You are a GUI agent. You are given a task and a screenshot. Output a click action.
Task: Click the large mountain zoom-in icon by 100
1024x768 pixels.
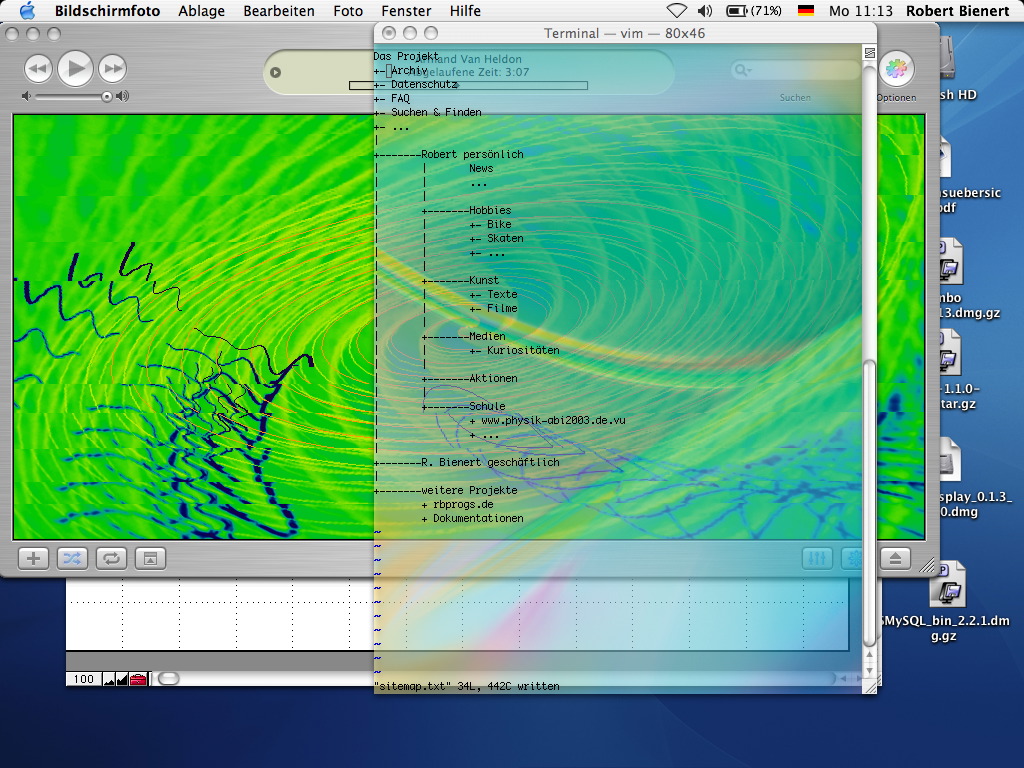click(x=122, y=679)
